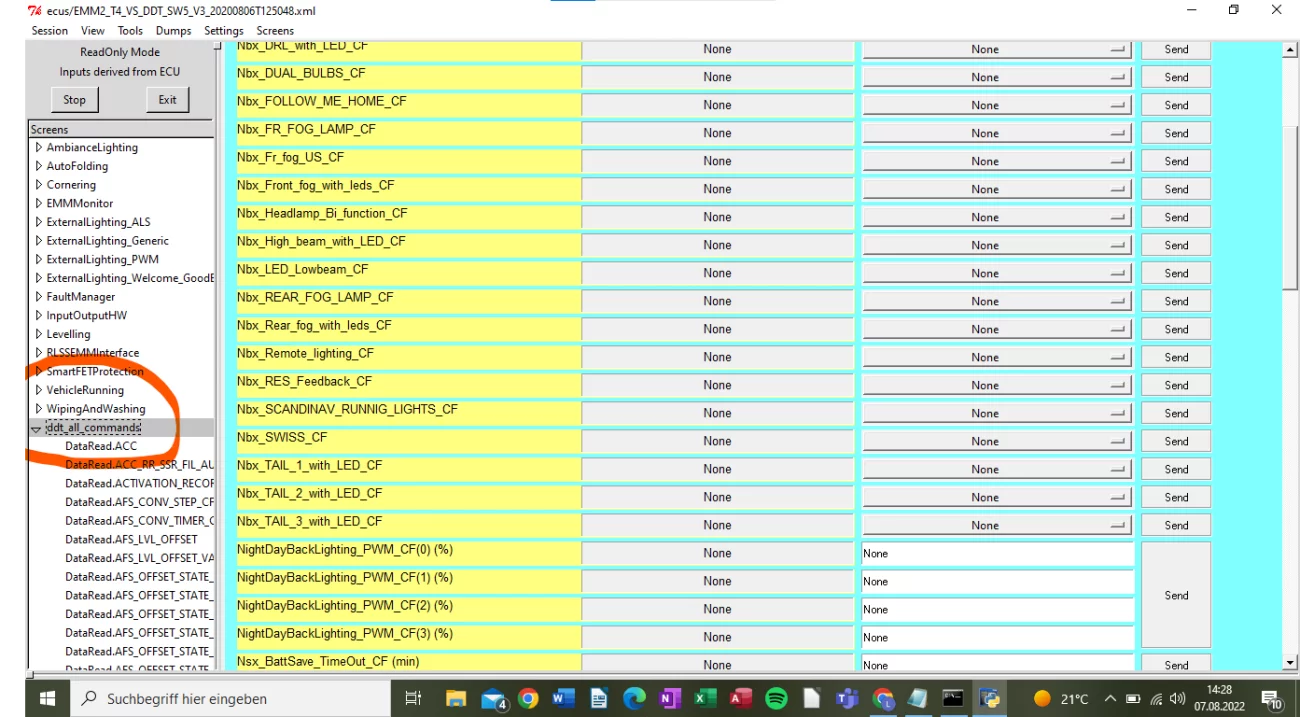Select DataRead.AFS_LVL_OFFSET in the tree
Screen dimensions: 1300x717
[131, 539]
